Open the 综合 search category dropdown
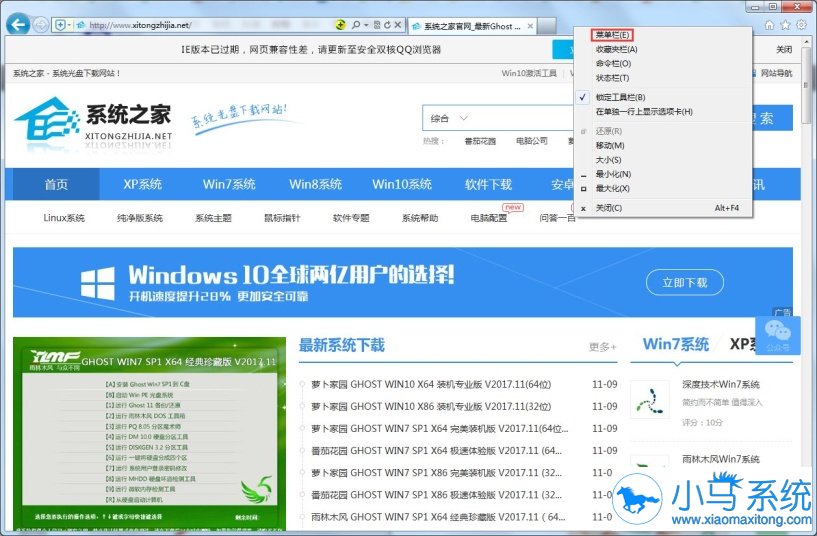This screenshot has width=817, height=536. (x=449, y=118)
